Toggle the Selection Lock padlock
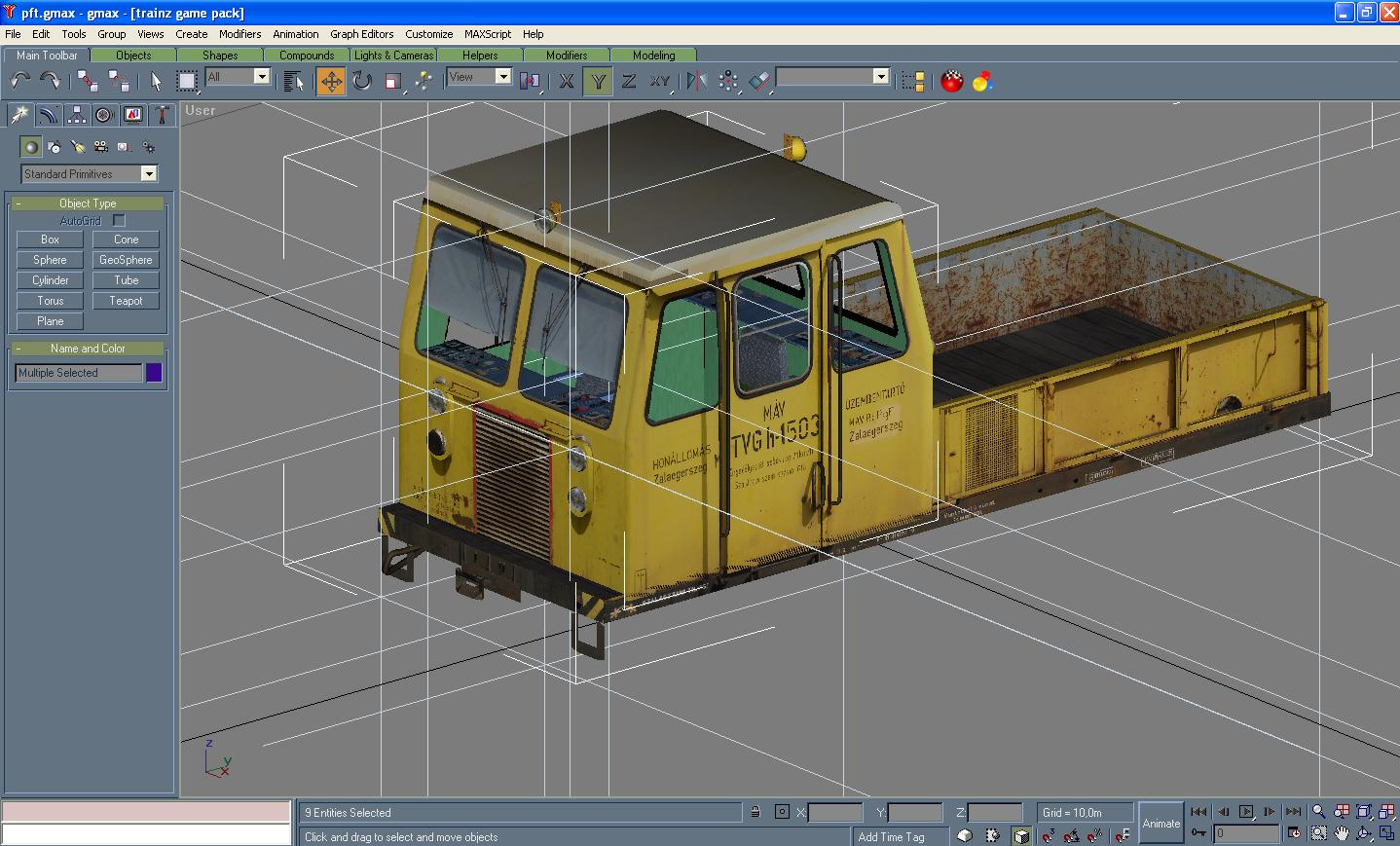 coord(755,812)
